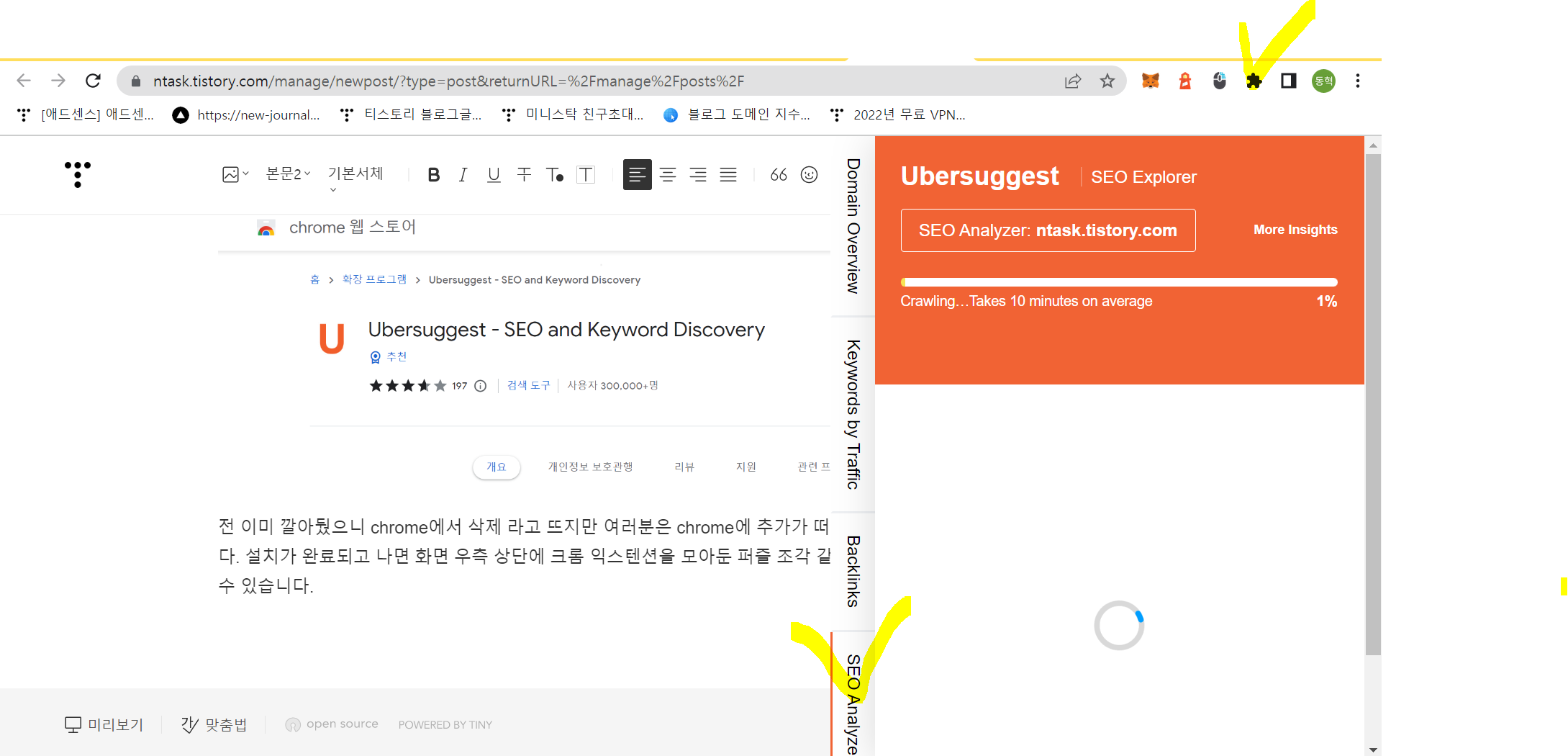Open the 미니스탁 친구초대 bookmark
The height and width of the screenshot is (756, 1568).
[573, 114]
